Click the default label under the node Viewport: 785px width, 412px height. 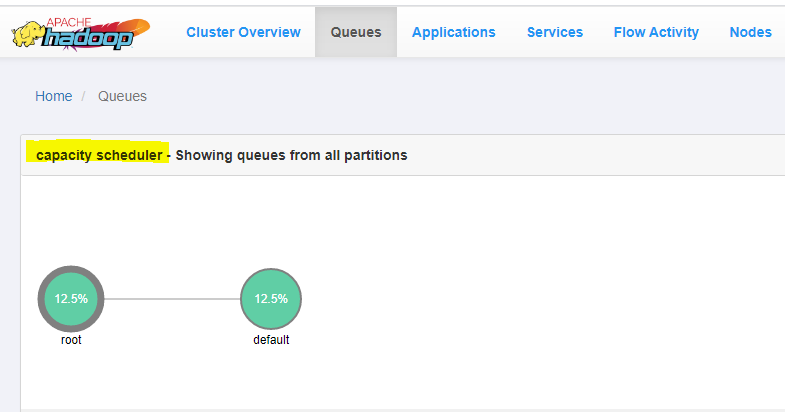pyautogui.click(x=271, y=340)
